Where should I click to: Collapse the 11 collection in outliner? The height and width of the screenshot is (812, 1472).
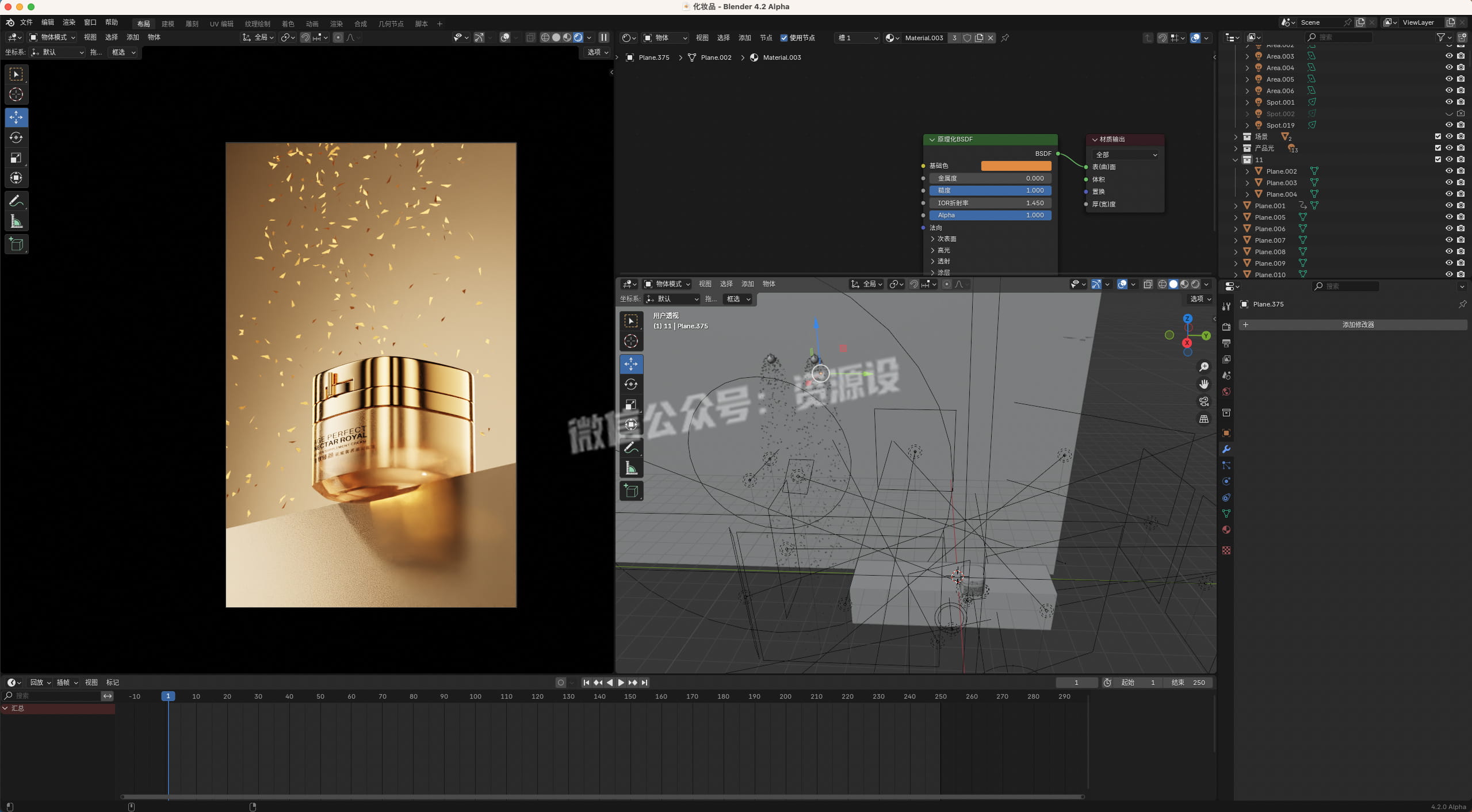[1236, 160]
